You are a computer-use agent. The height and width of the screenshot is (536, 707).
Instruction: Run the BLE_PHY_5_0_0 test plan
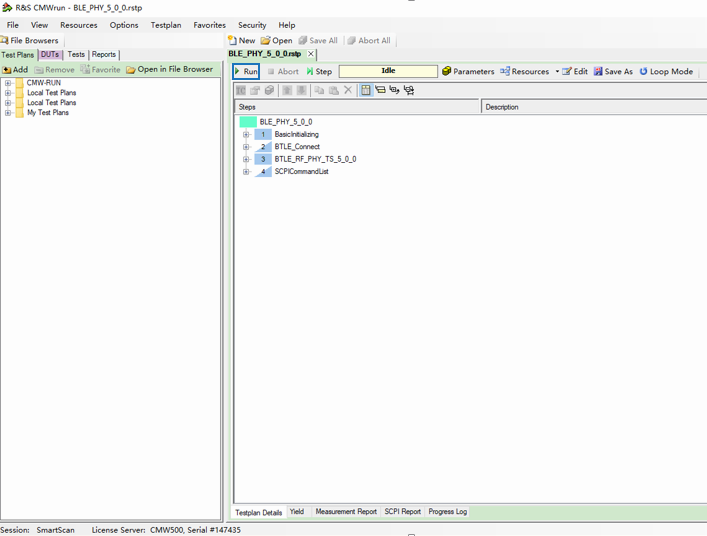click(246, 72)
